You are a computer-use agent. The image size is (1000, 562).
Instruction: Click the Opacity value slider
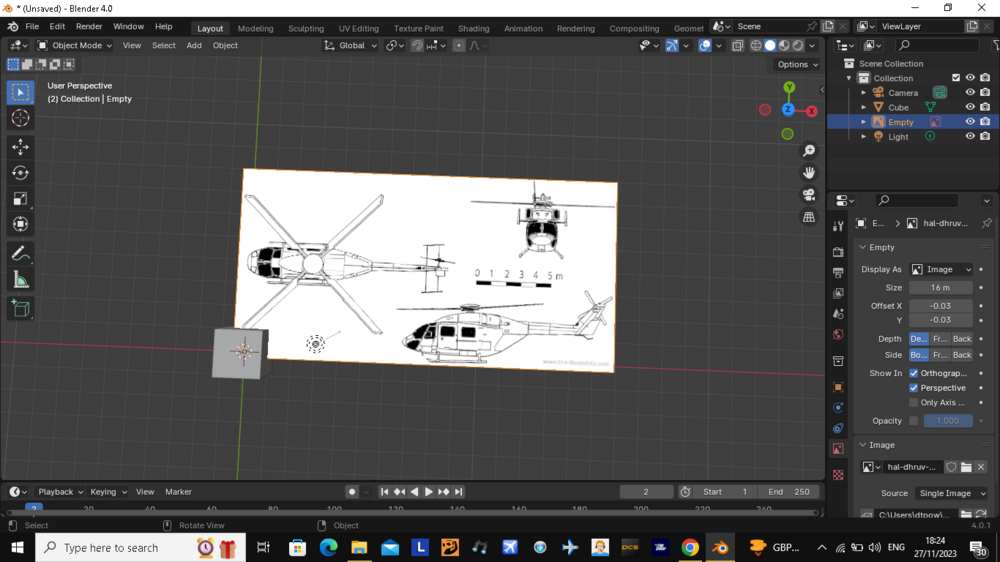coord(947,421)
